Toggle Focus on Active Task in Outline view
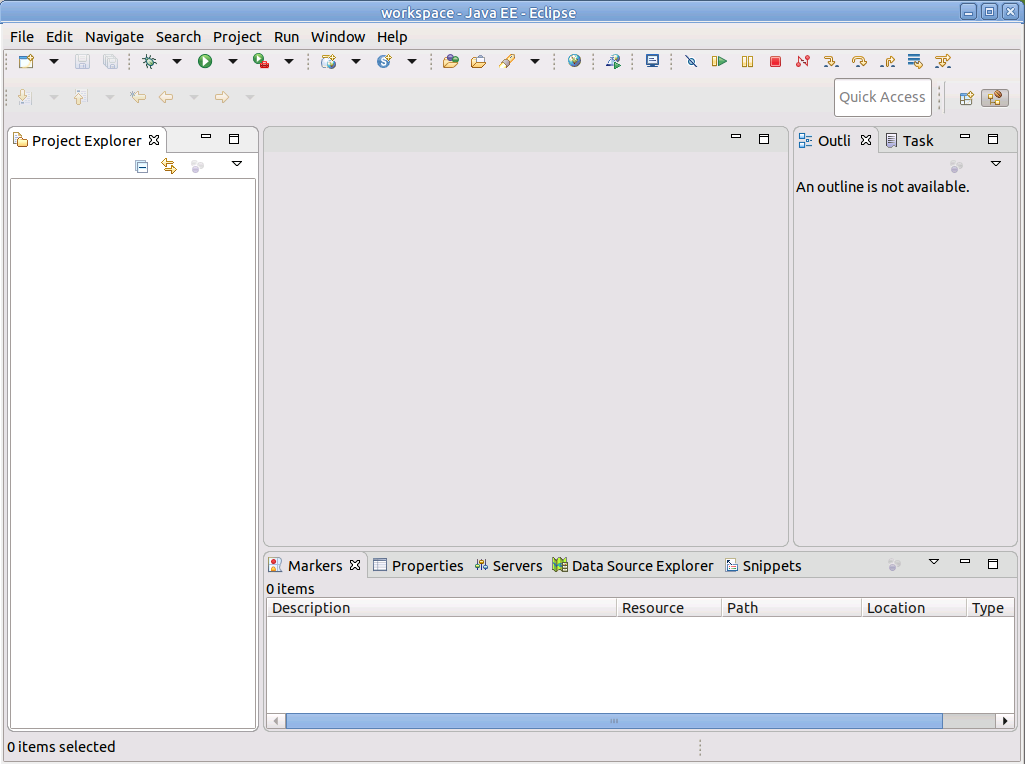The image size is (1025, 764). [x=956, y=167]
